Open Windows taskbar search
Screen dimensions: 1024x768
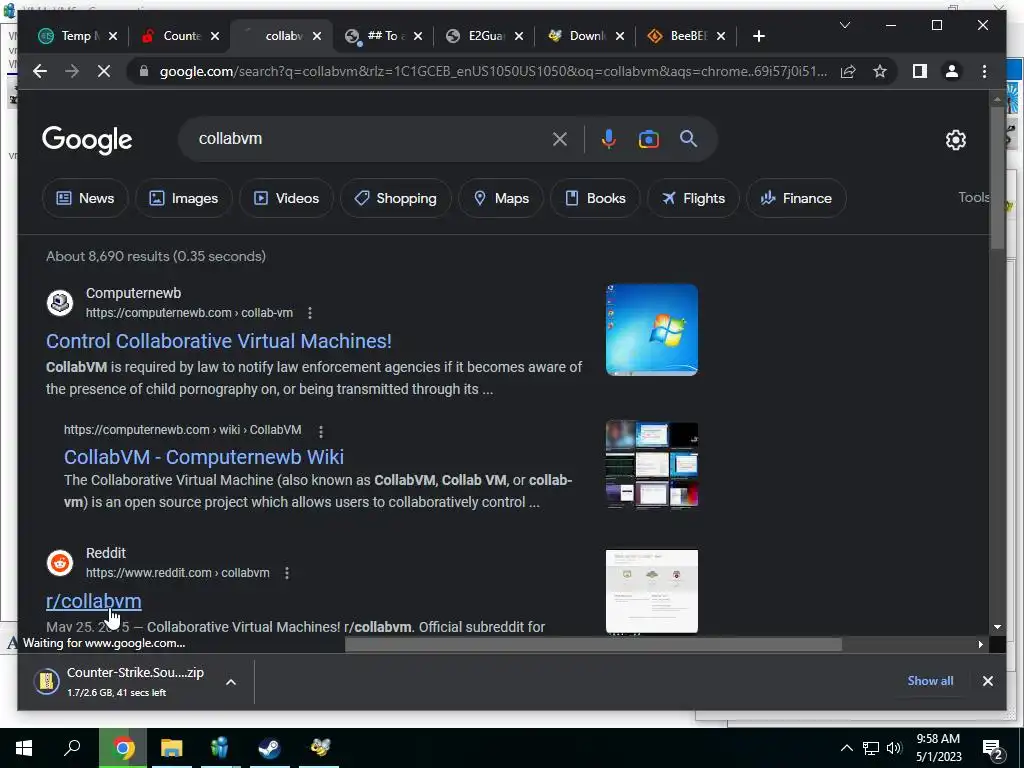click(72, 748)
